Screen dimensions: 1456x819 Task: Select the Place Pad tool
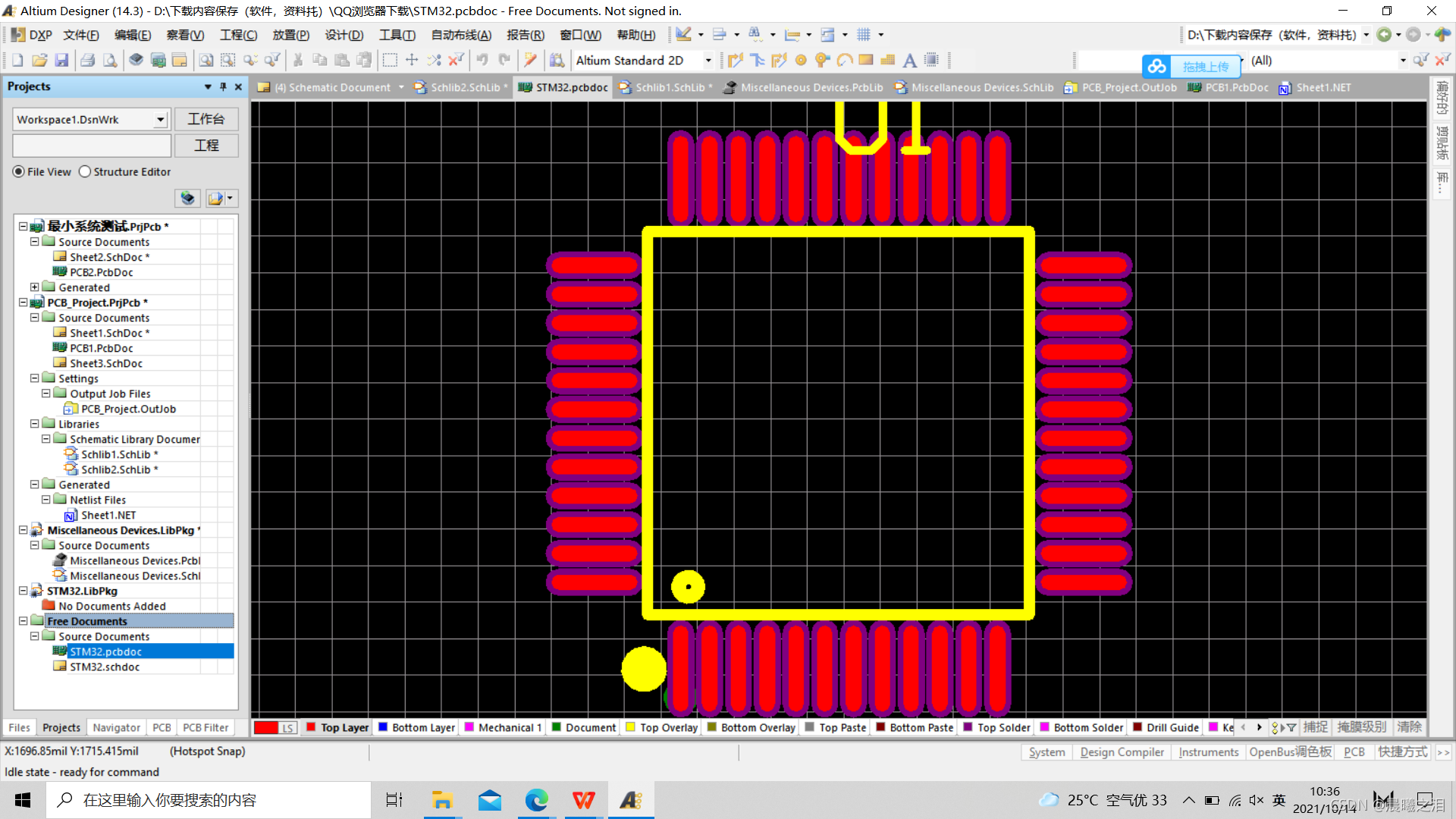801,60
